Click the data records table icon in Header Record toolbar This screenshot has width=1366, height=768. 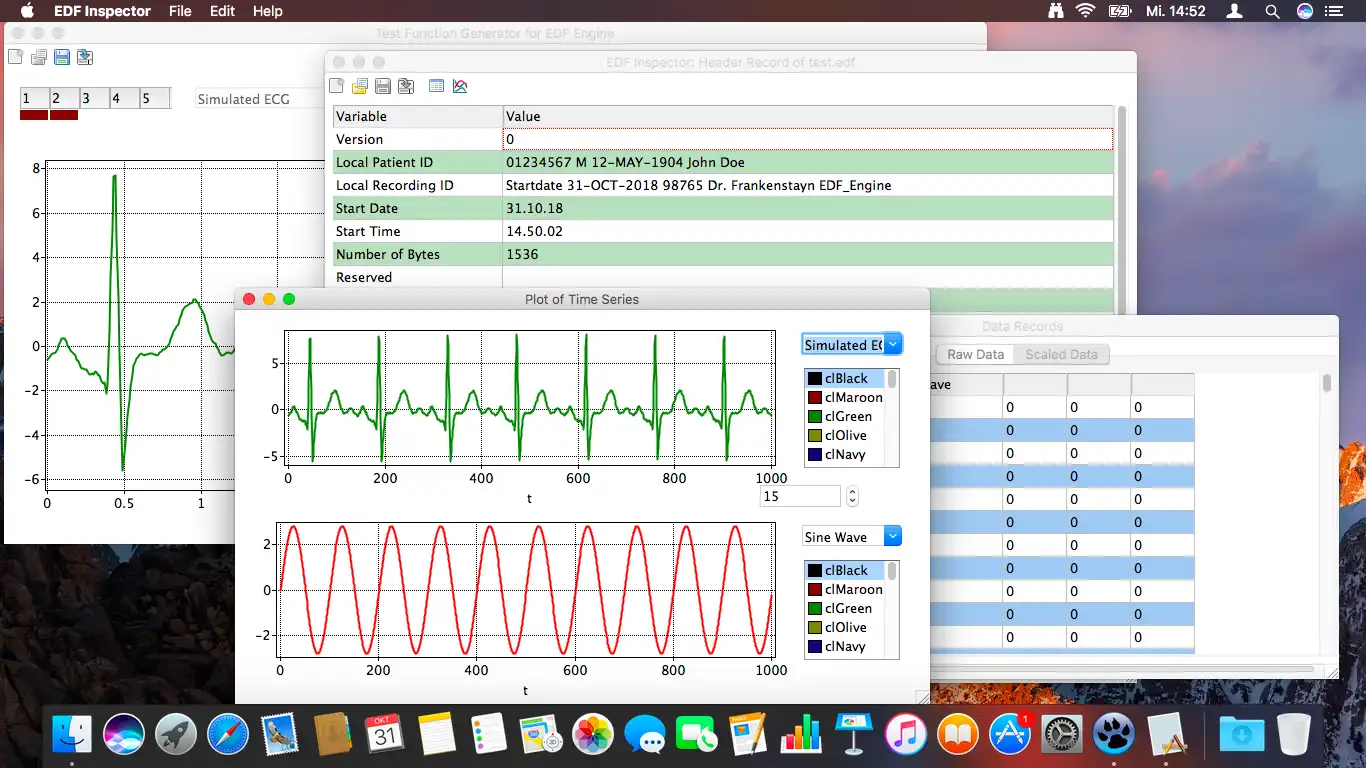(436, 86)
